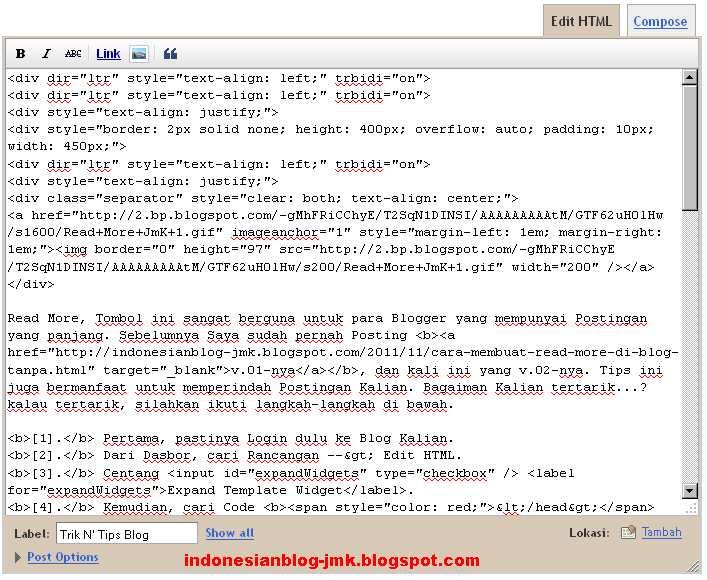Open the insert image tool
This screenshot has height=580, width=707.
(x=139, y=54)
